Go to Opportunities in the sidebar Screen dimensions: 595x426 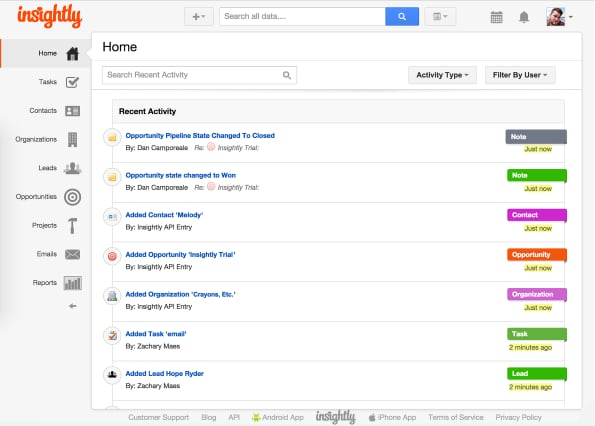tap(36, 197)
